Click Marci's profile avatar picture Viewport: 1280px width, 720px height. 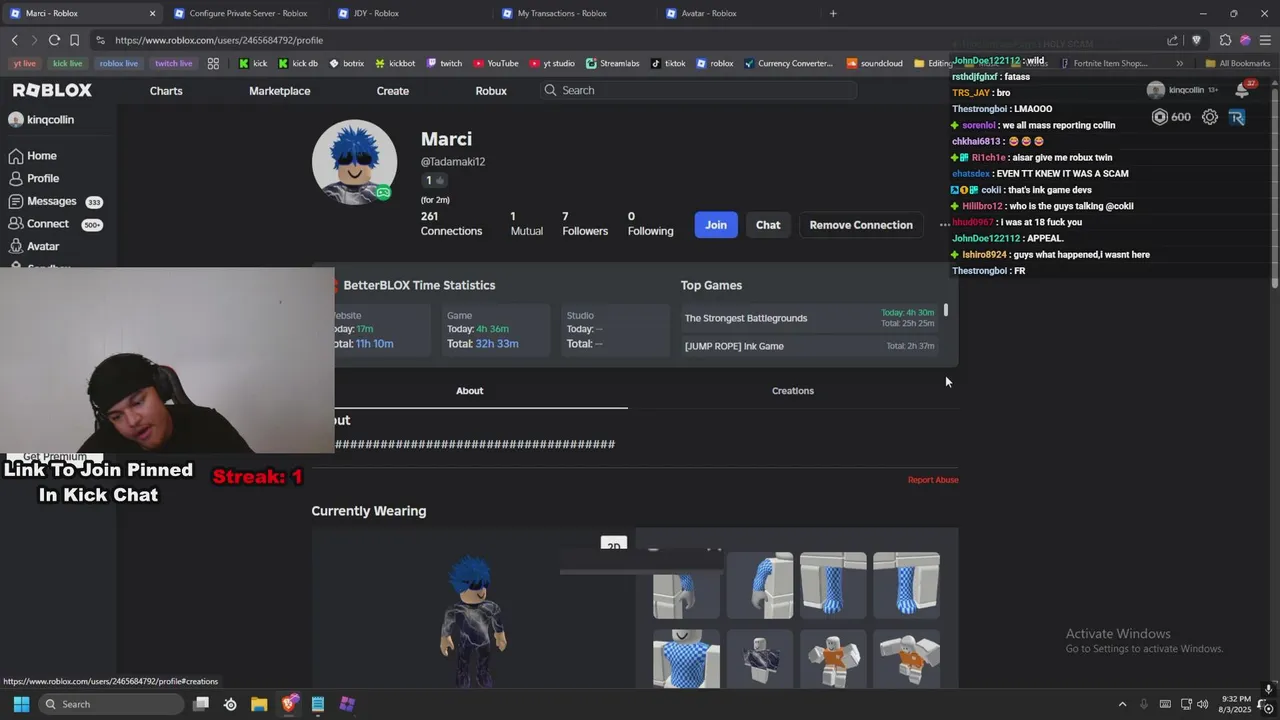tap(354, 162)
